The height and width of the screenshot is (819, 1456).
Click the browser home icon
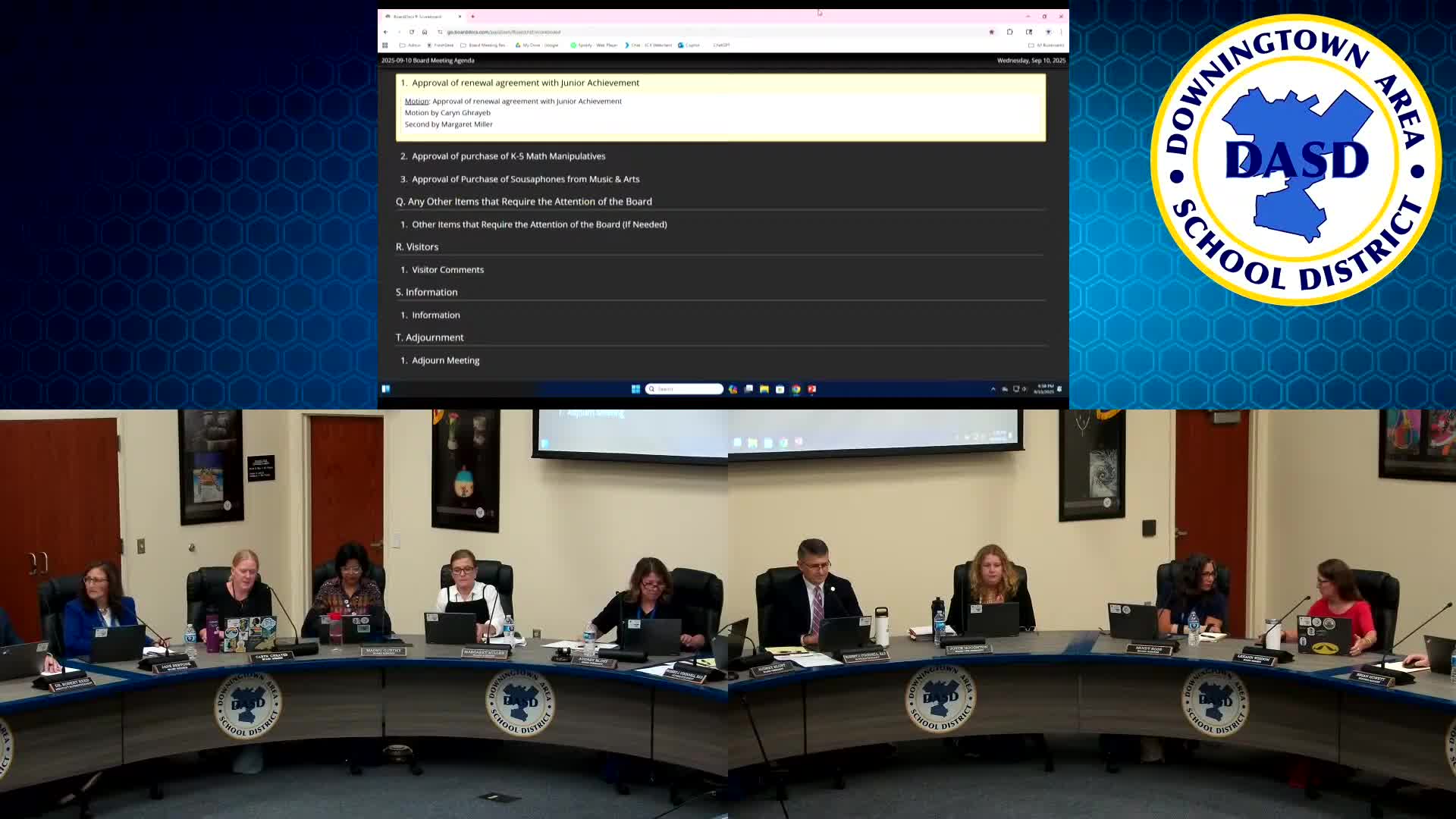pyautogui.click(x=425, y=32)
